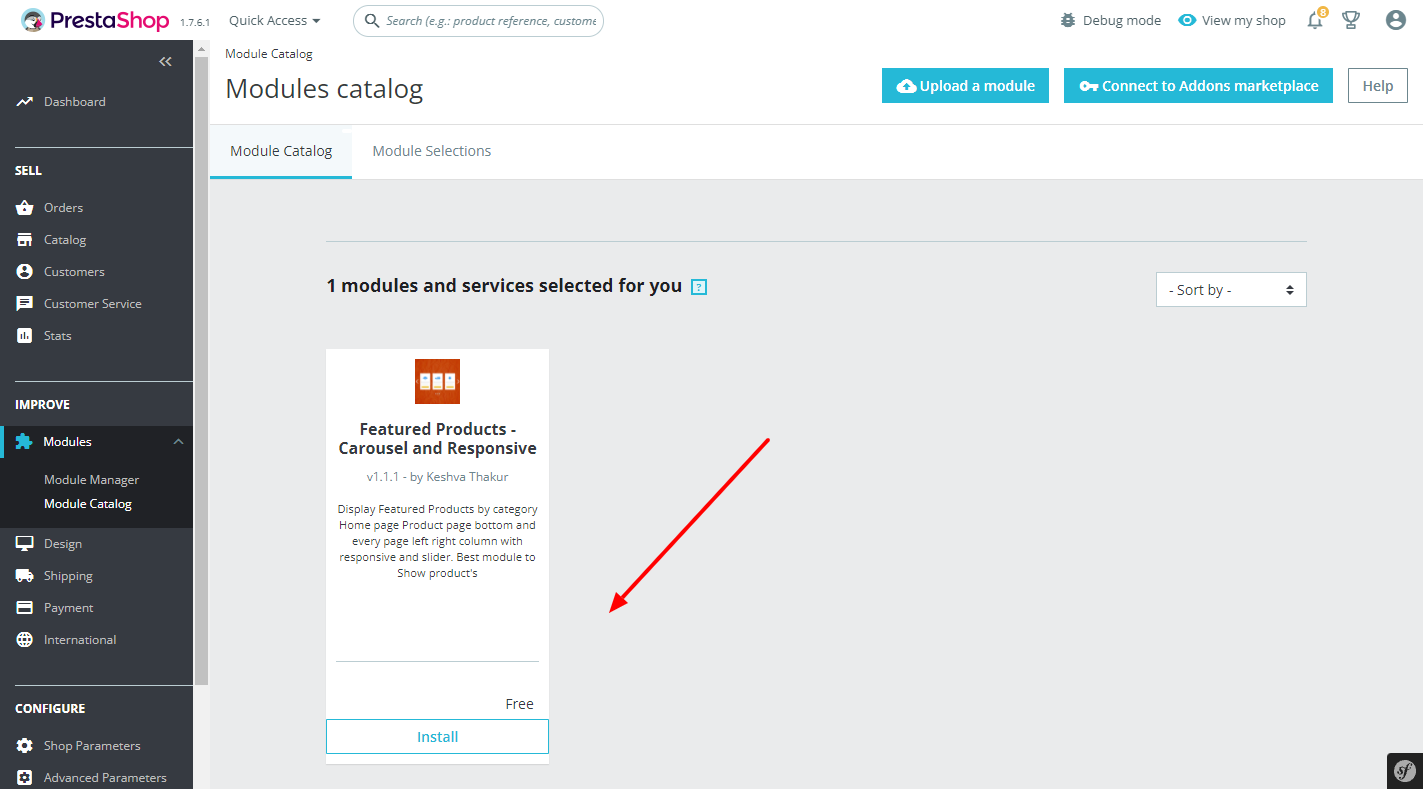
Task: Click the Catalog store icon
Action: pos(25,240)
